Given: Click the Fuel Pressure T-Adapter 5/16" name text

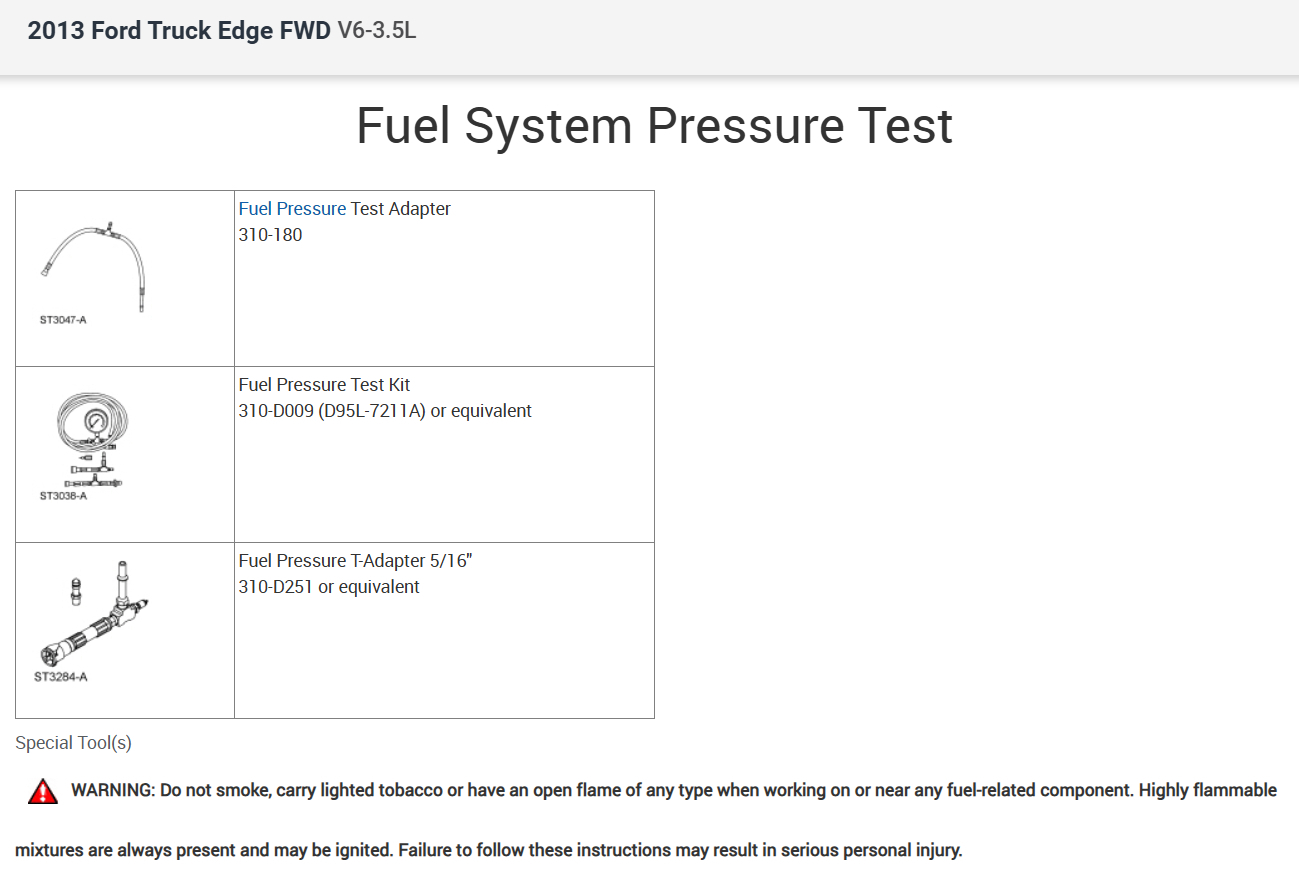Looking at the screenshot, I should click(x=355, y=561).
